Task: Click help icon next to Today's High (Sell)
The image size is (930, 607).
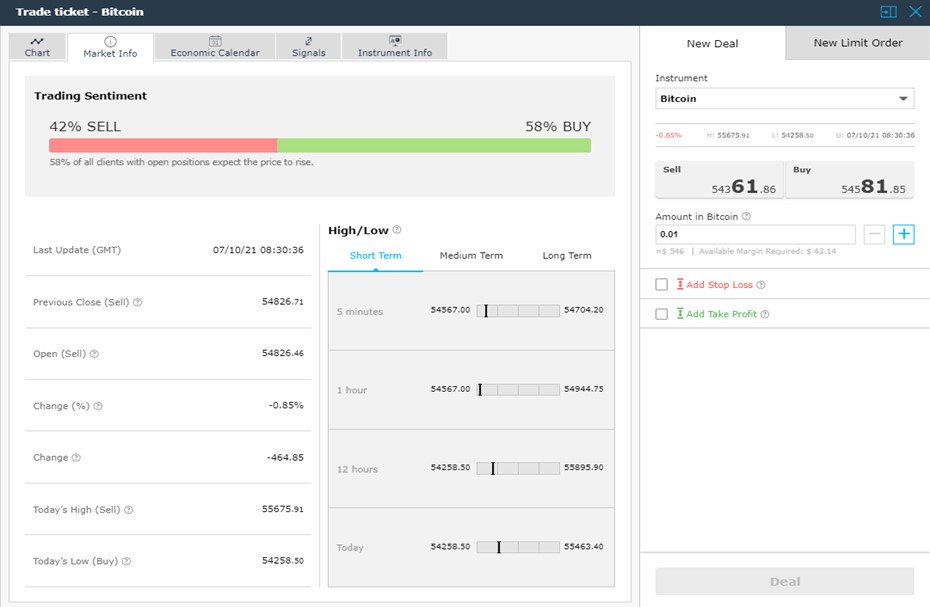Action: (x=129, y=510)
